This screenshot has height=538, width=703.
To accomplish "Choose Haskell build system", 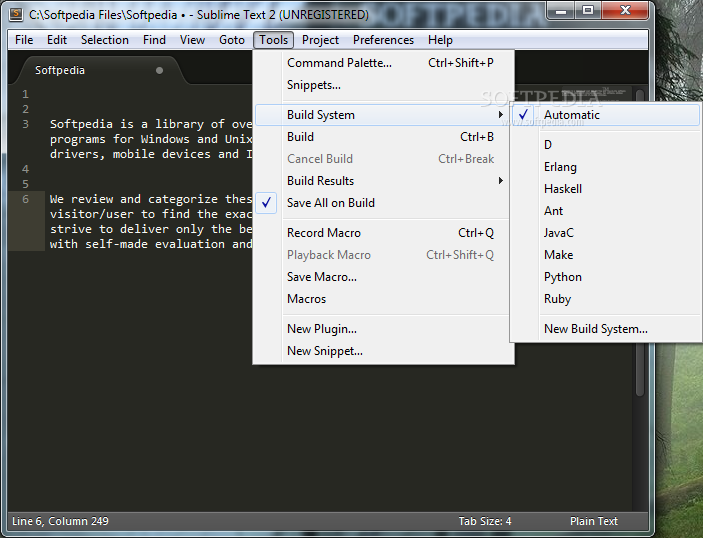I will pyautogui.click(x=606, y=189).
